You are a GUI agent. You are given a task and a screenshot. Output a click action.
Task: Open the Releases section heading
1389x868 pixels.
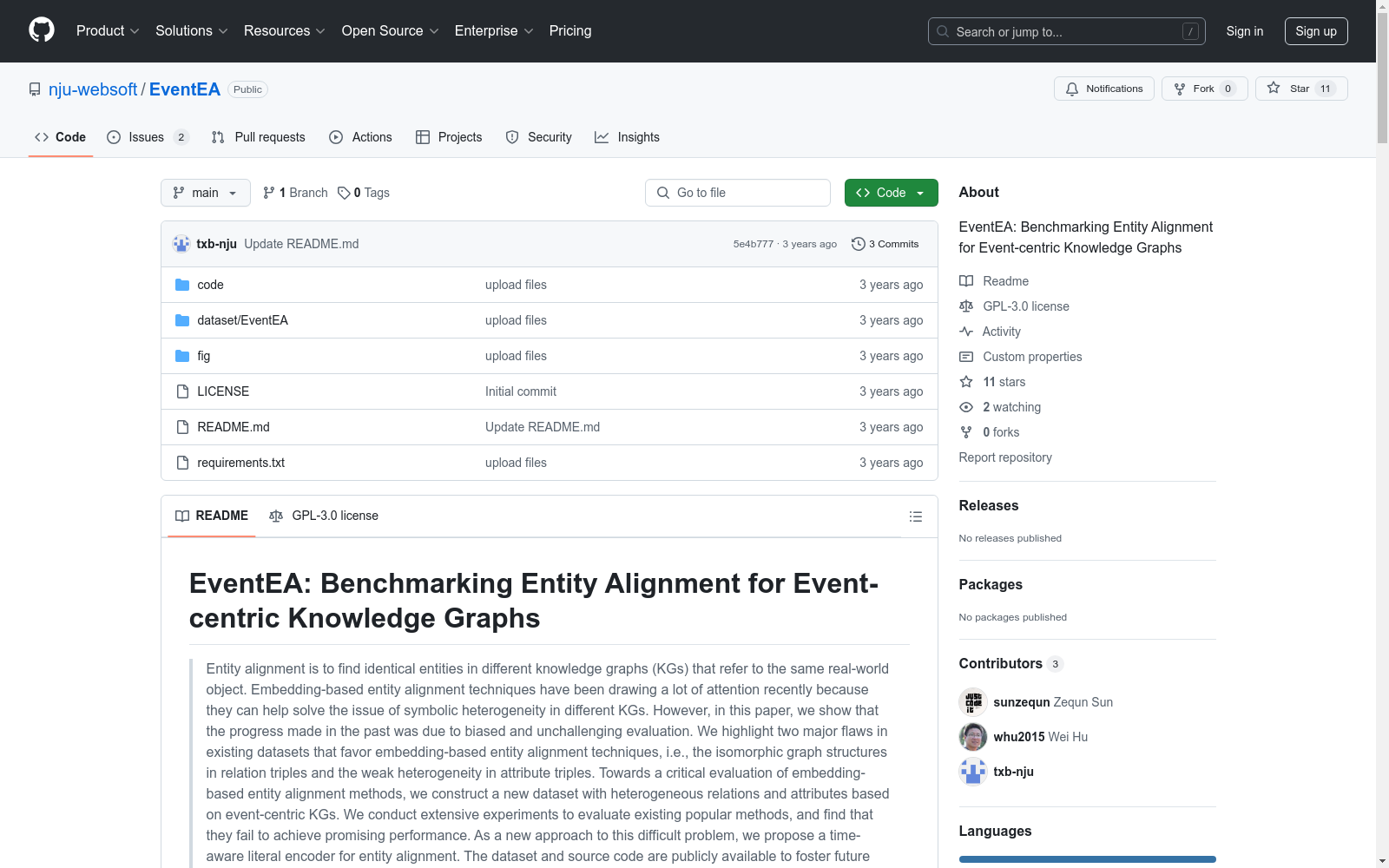989,506
